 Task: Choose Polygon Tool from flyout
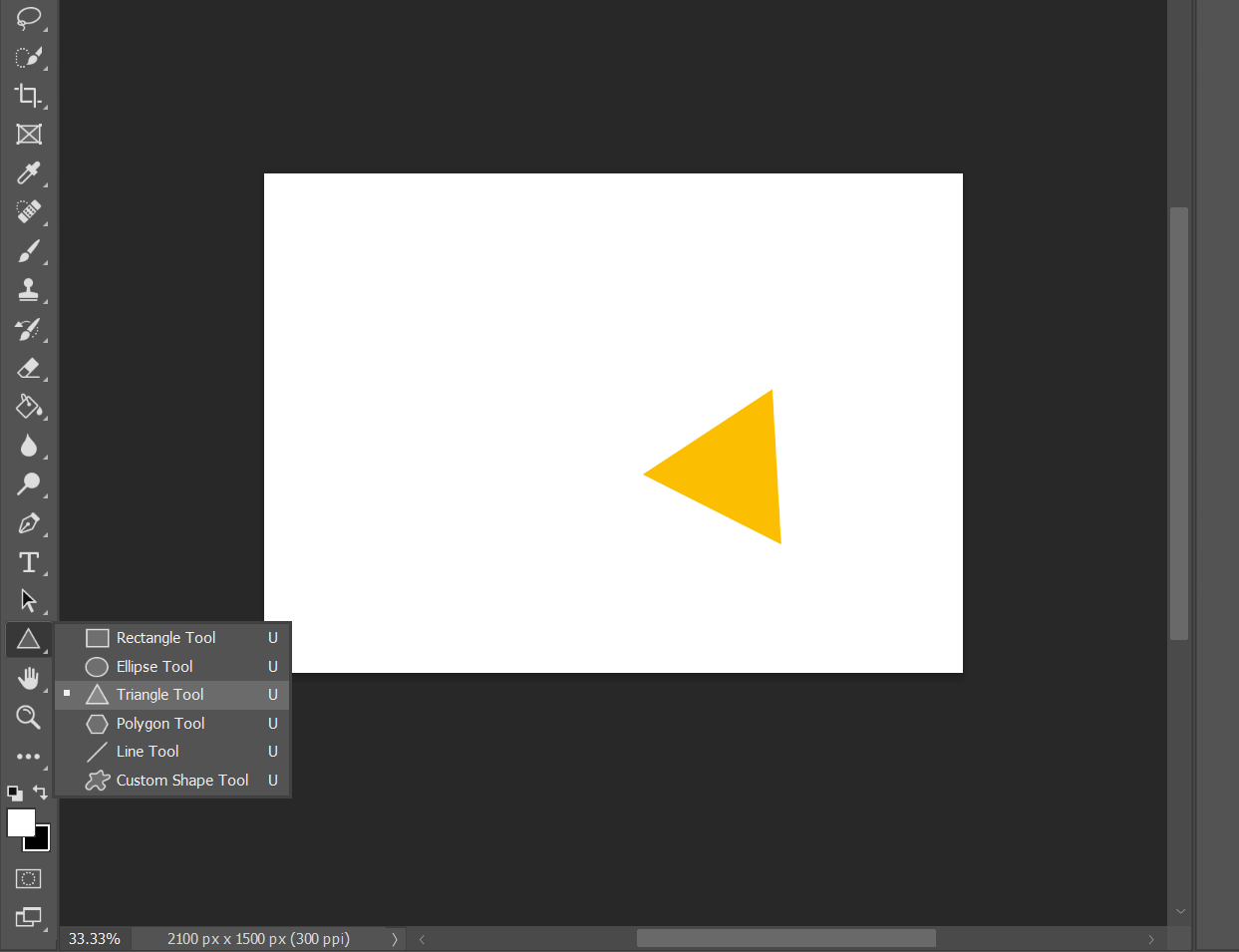click(172, 724)
